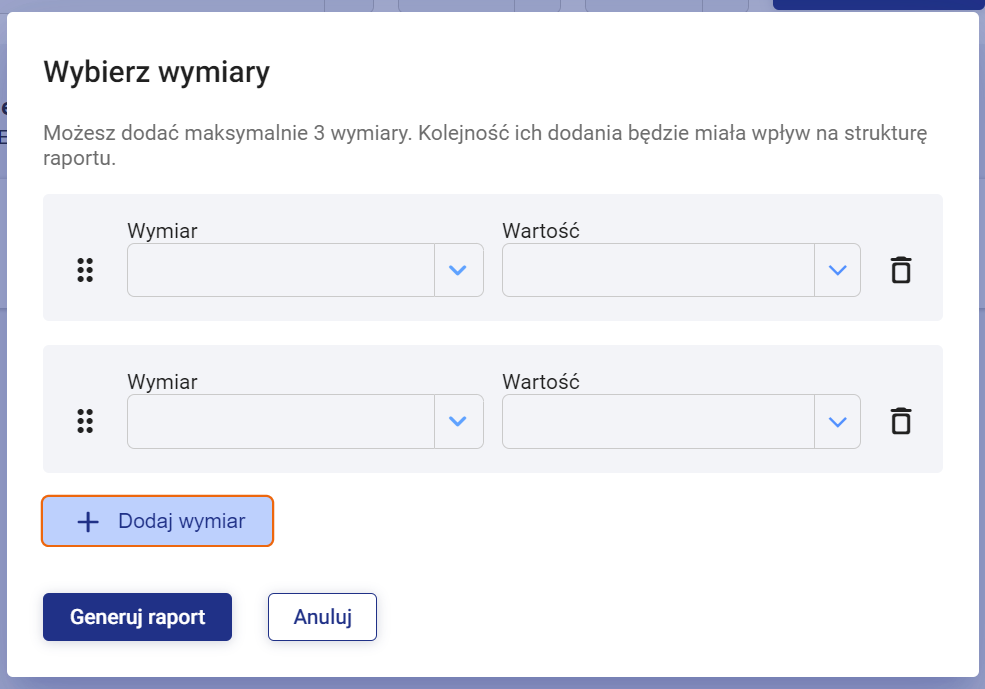Delete the second dimension row with the trash icon
Screen dimensions: 985x689
point(901,421)
